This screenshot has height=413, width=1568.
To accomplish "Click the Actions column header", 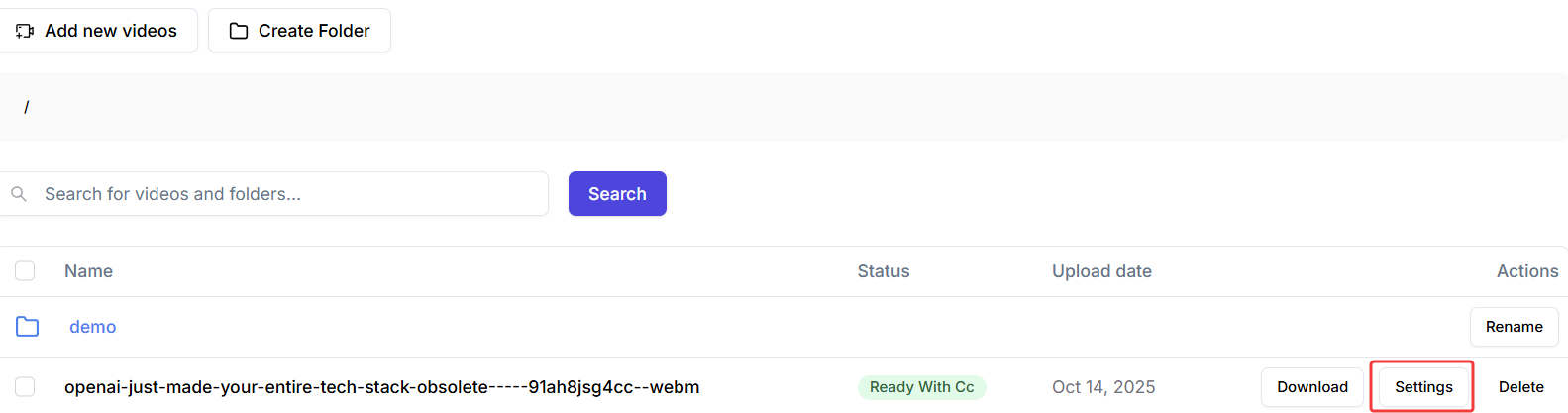I will click(1526, 271).
